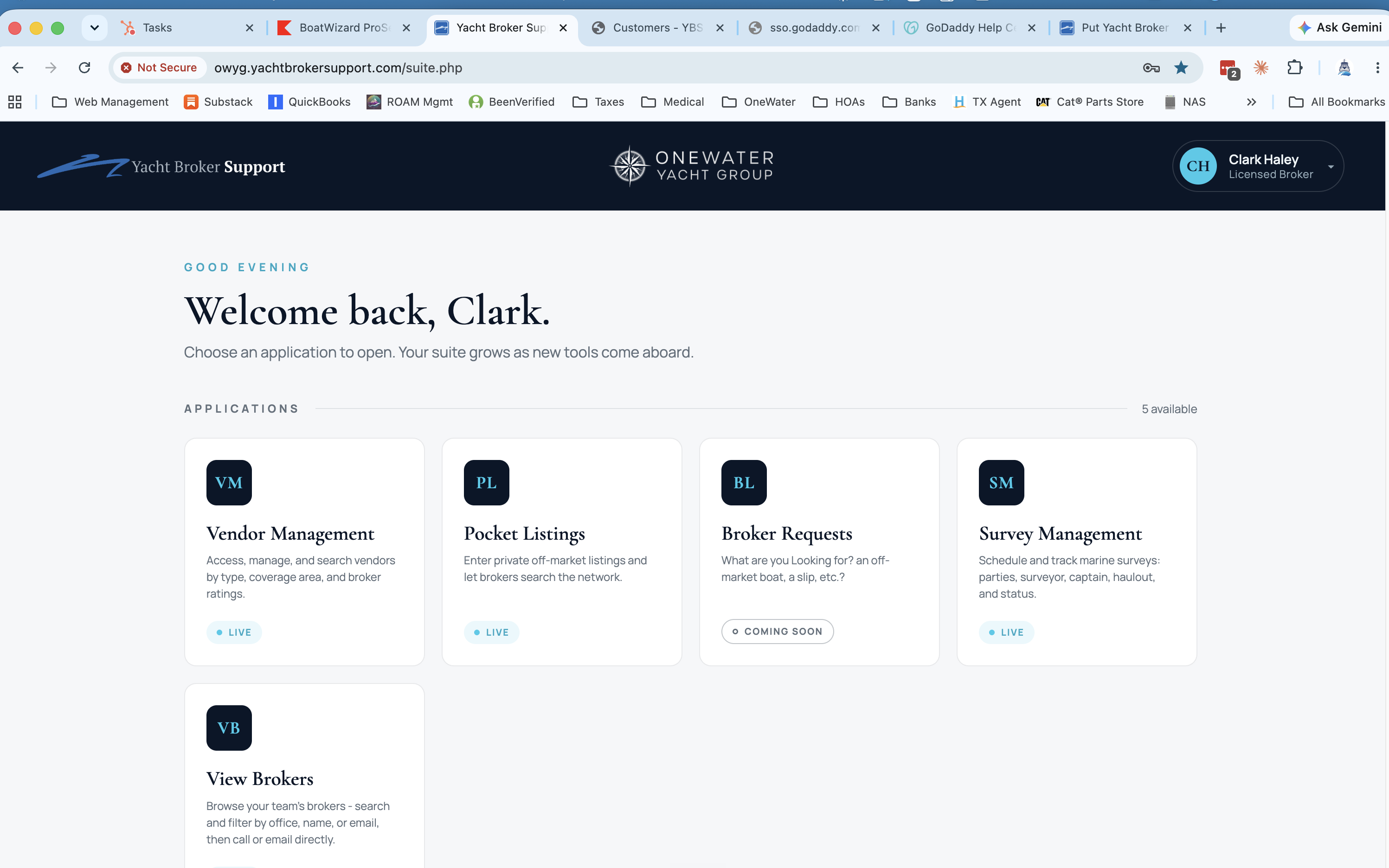Open the Banks bookmark folder
The height and width of the screenshot is (868, 1389).
point(909,102)
